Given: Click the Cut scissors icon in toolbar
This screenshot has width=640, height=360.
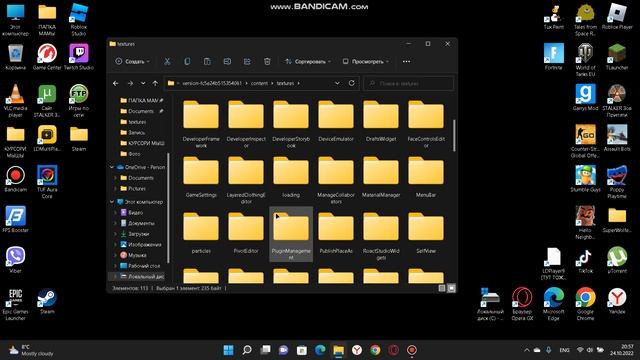Looking at the screenshot, I should (167, 61).
